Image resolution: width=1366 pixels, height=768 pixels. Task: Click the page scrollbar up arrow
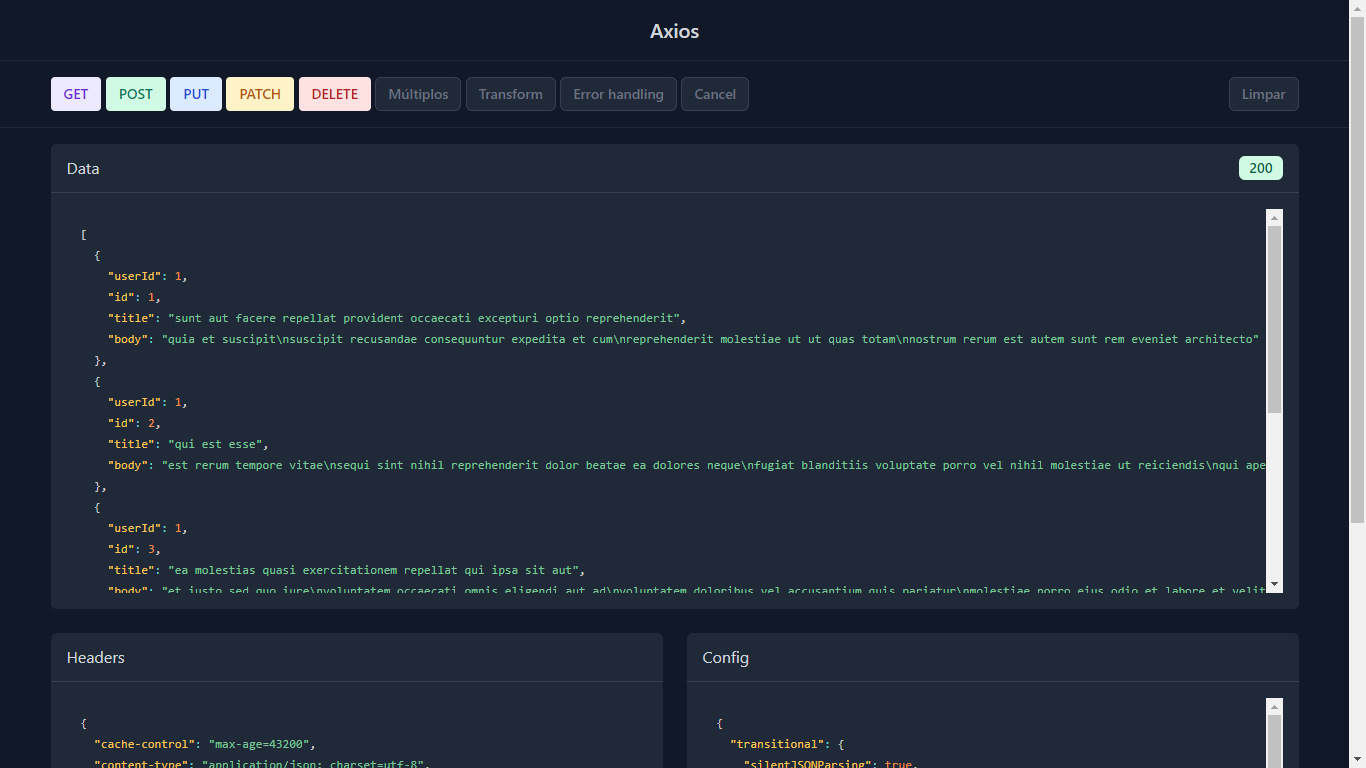1358,8
